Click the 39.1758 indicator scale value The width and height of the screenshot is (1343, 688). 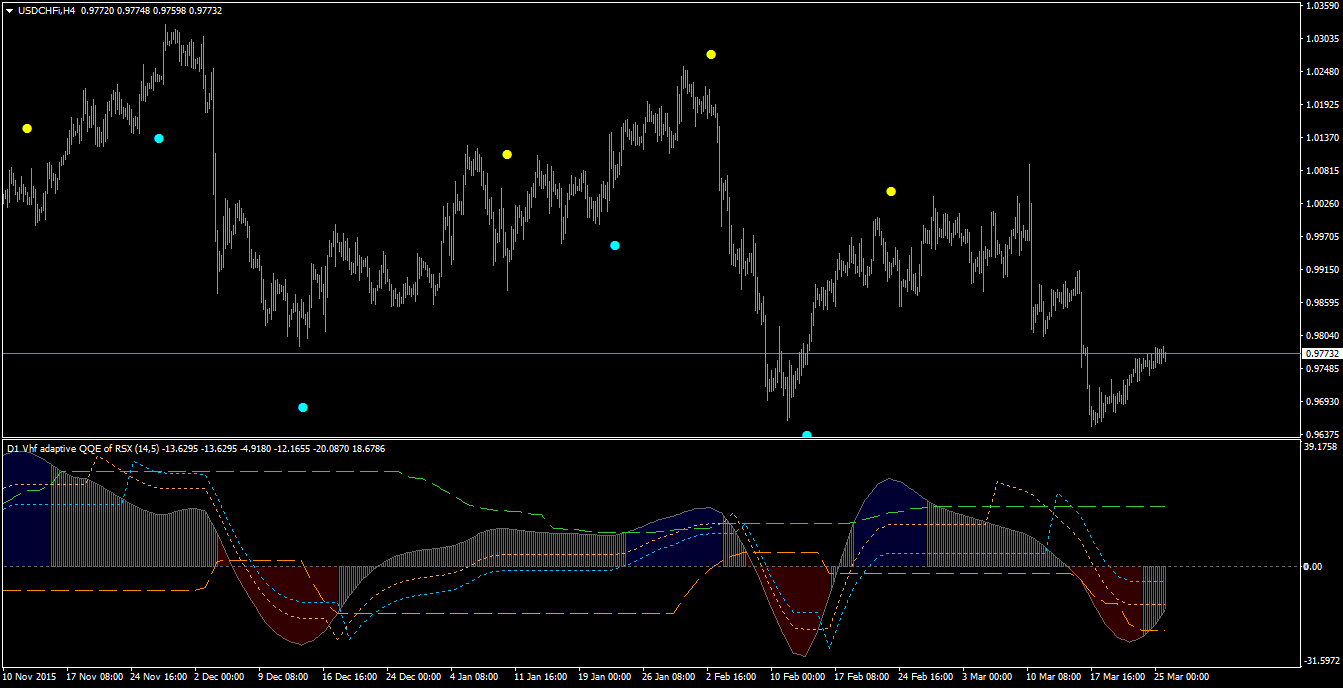pyautogui.click(x=1322, y=447)
